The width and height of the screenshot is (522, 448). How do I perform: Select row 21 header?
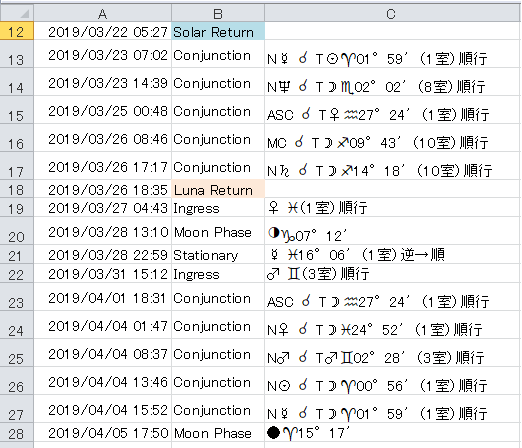[x=16, y=255]
